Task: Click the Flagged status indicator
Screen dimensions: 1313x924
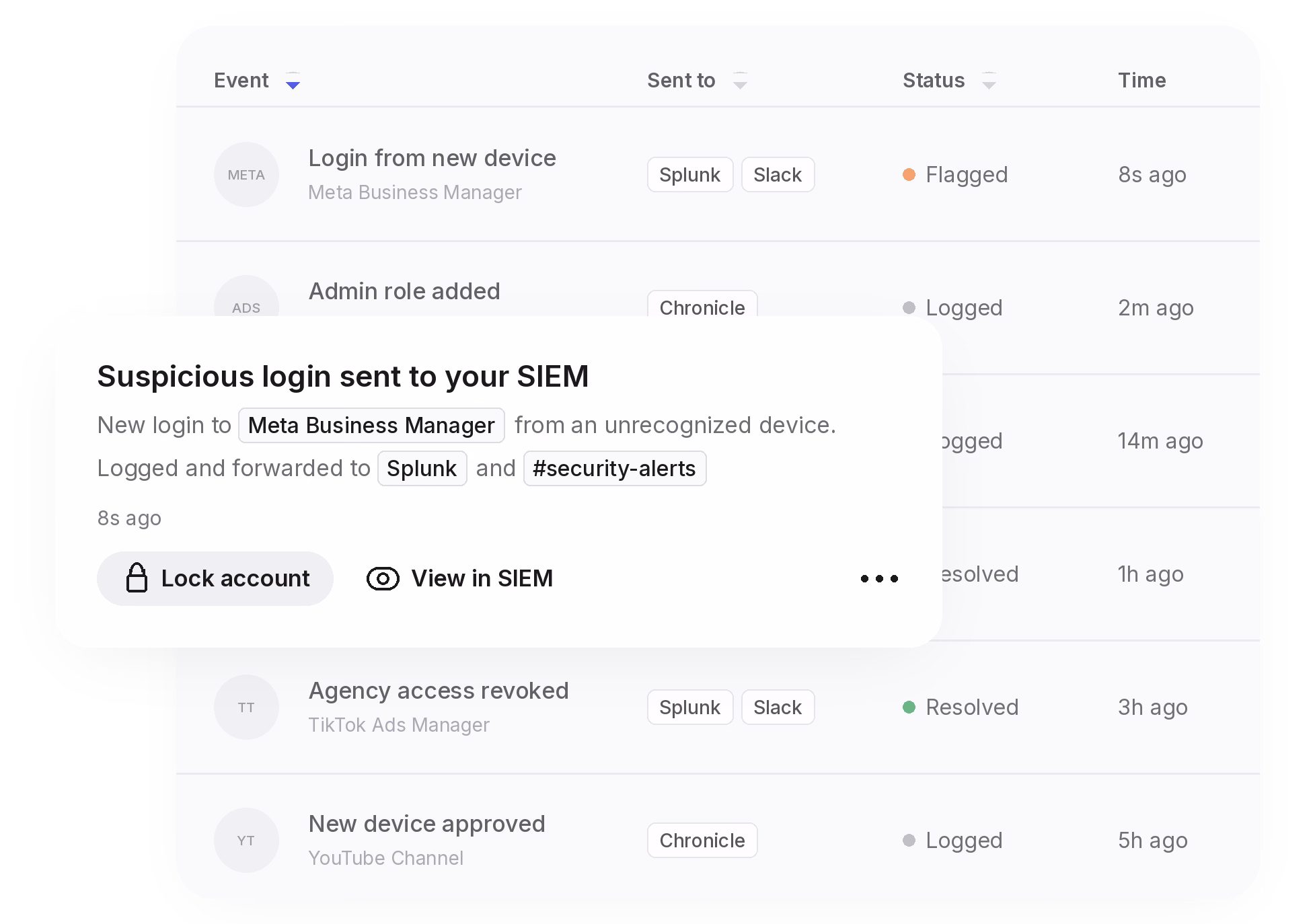Action: tap(955, 175)
